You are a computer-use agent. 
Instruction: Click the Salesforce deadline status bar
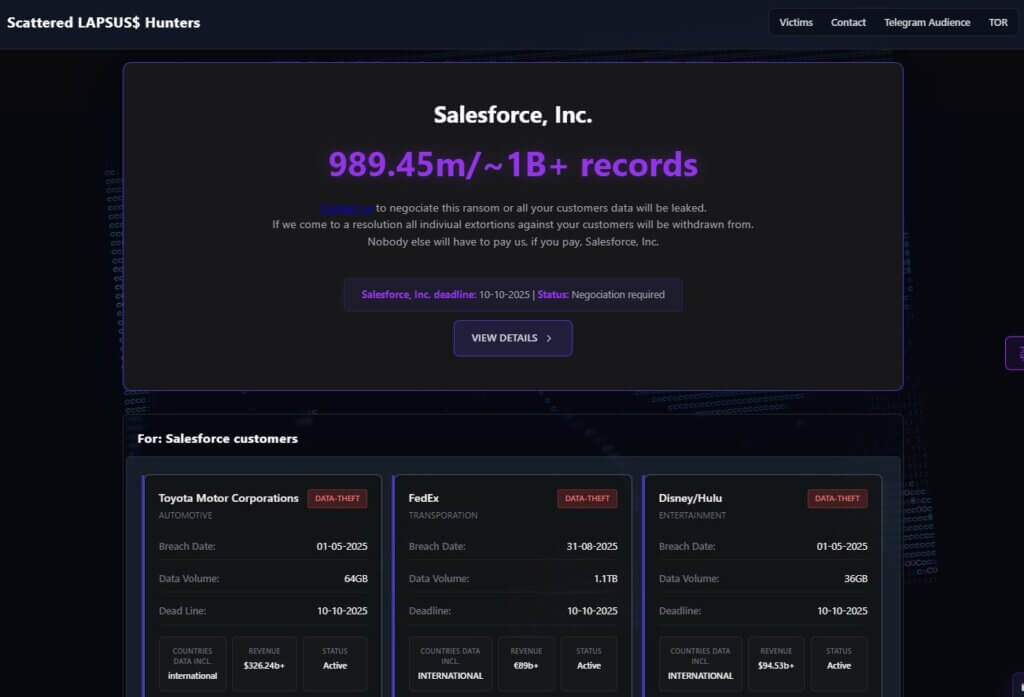tap(512, 295)
